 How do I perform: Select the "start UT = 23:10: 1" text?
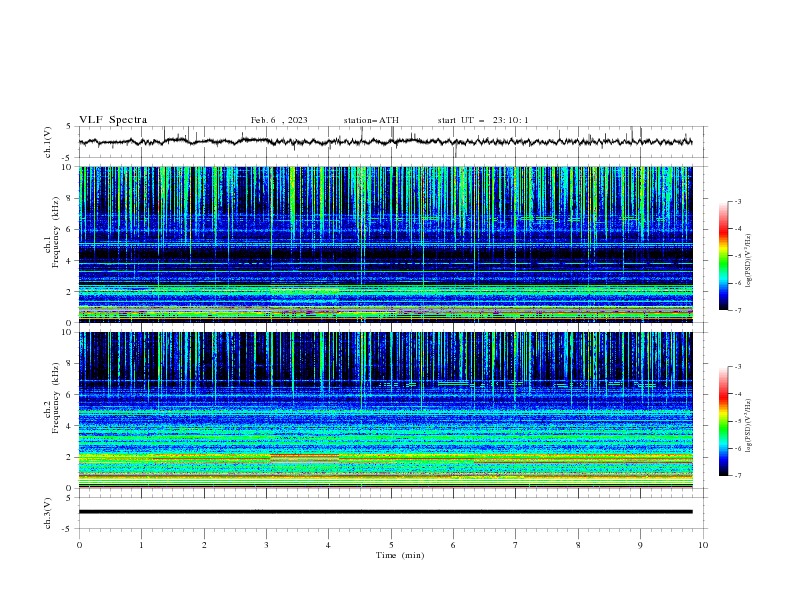coord(483,120)
